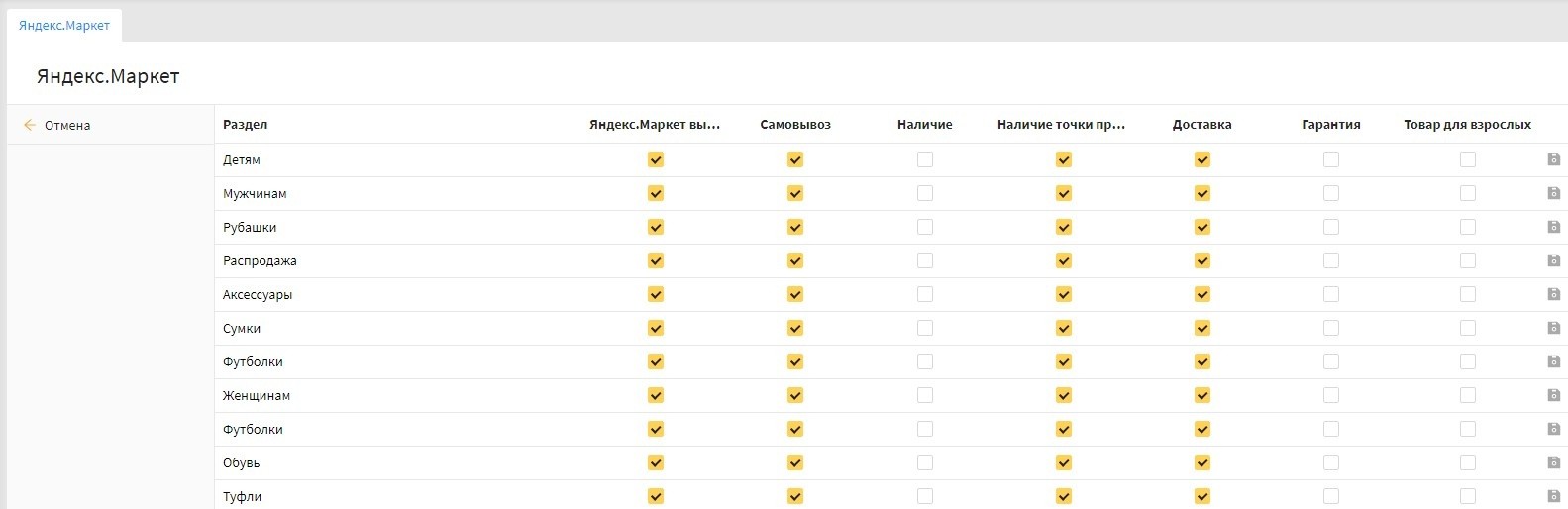Save the Распродажа row settings

coord(1553,260)
